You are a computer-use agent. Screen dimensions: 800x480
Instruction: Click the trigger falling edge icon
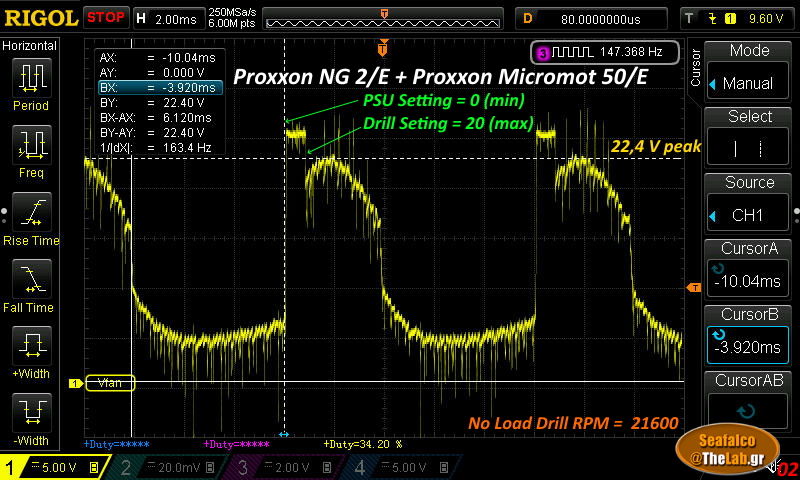[x=712, y=19]
